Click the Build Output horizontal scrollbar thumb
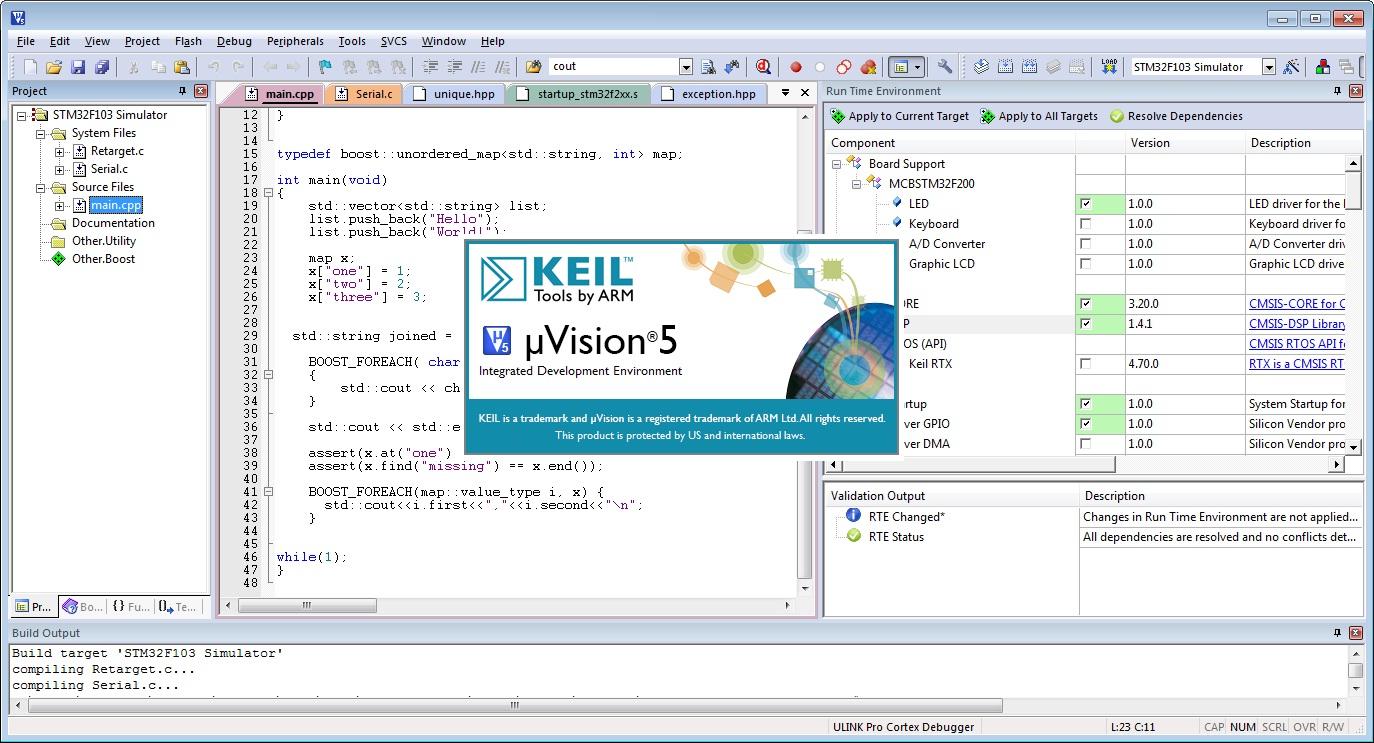 514,705
